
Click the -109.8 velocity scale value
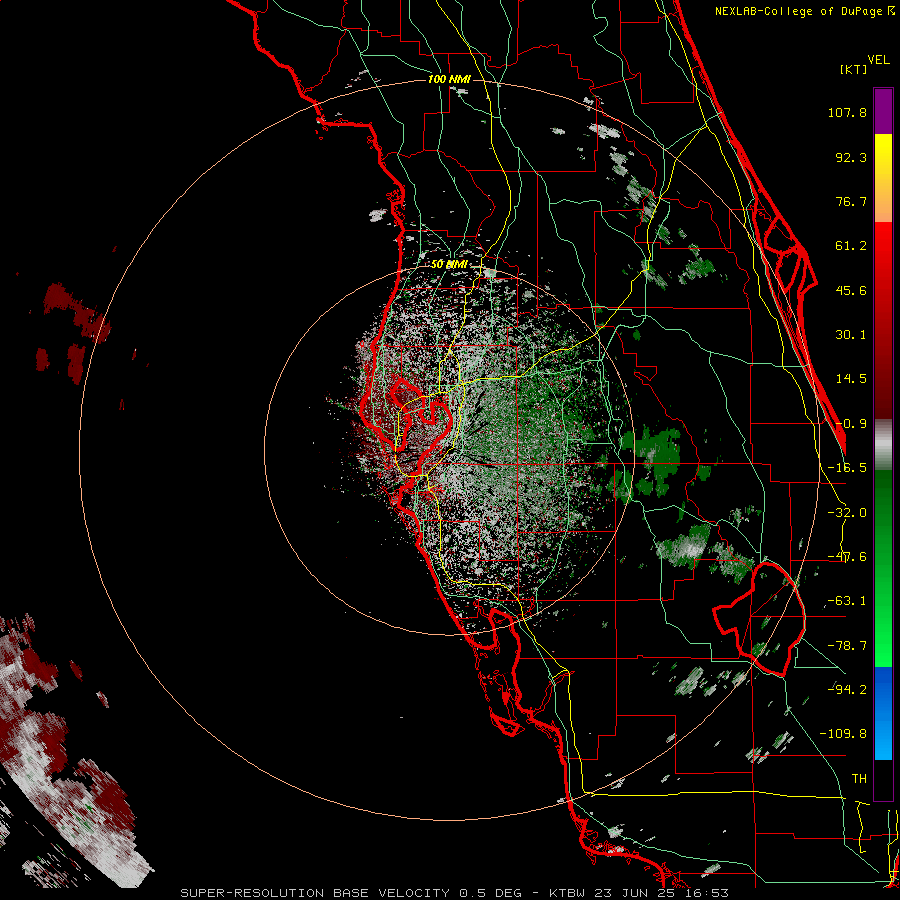click(x=843, y=734)
